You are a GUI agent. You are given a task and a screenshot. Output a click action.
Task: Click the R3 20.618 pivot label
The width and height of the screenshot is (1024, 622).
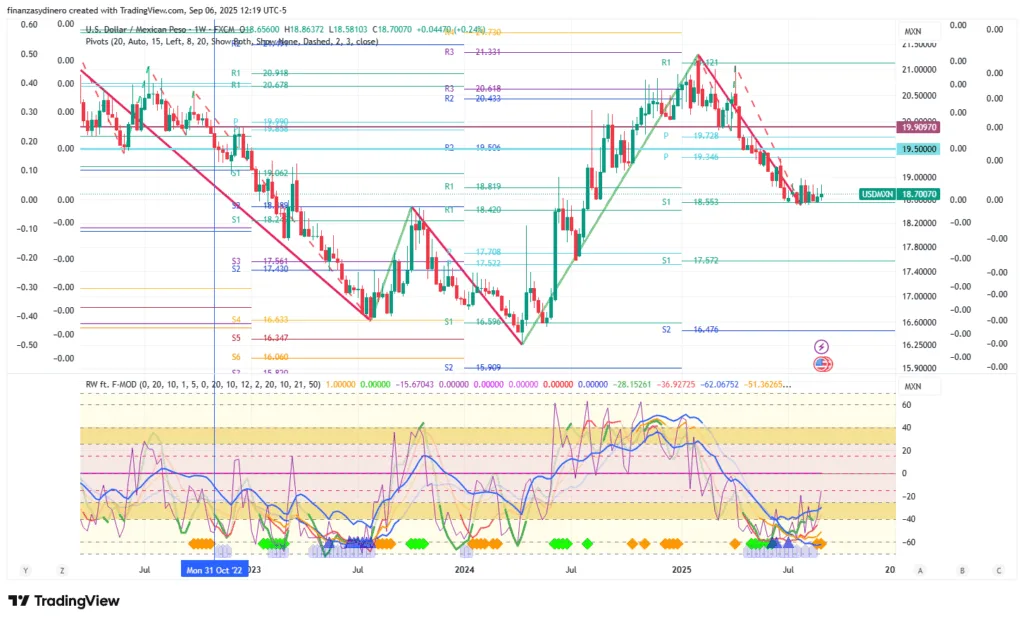click(x=473, y=88)
